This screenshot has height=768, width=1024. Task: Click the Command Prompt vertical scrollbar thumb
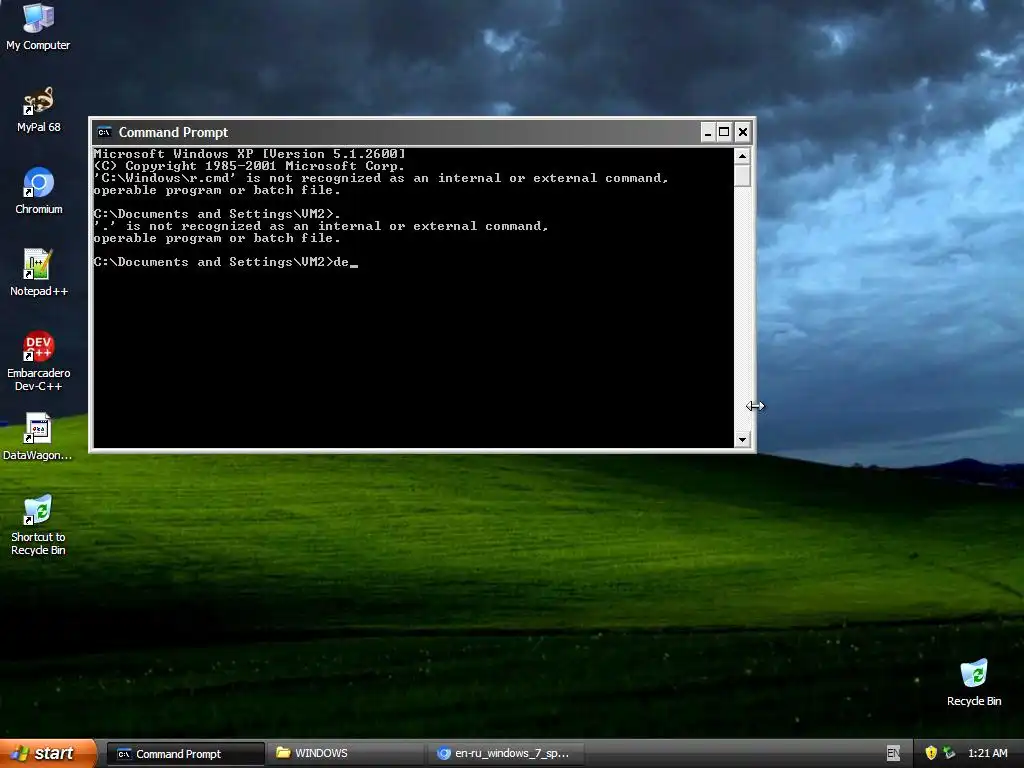click(742, 176)
